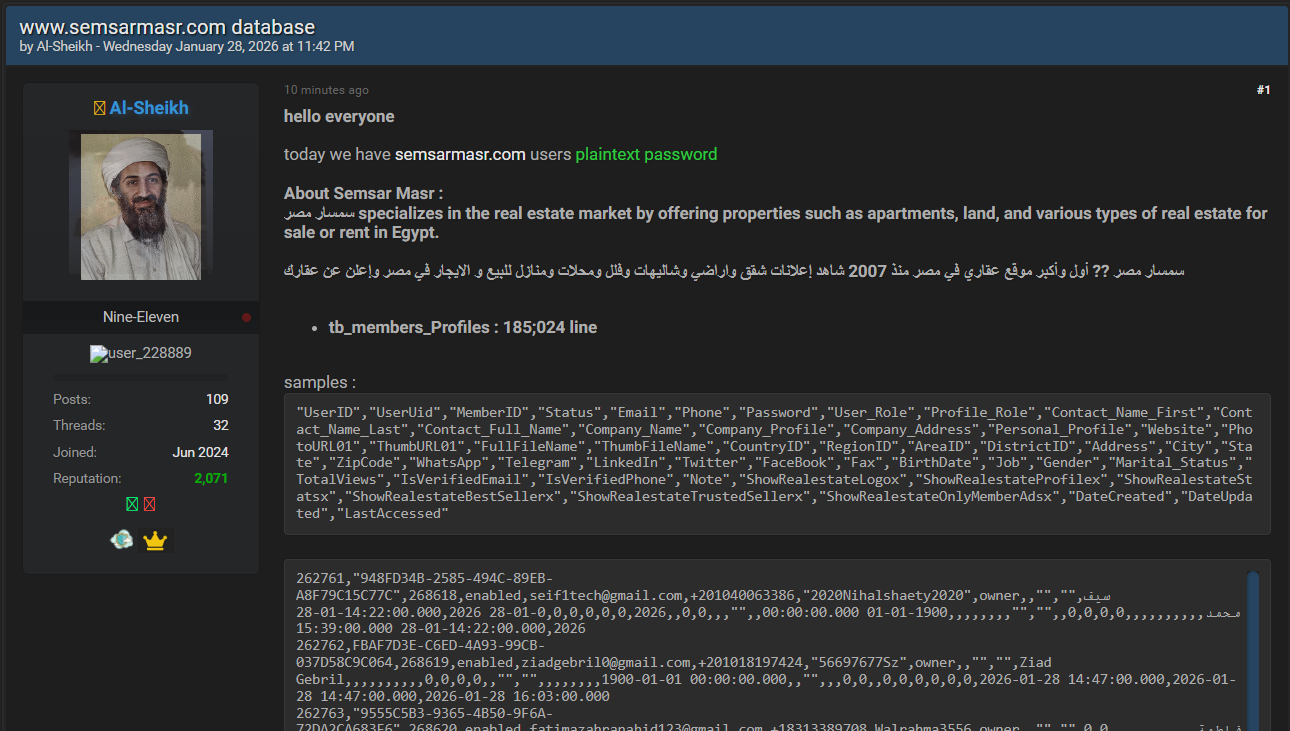Screen dimensions: 1290x731
Task: View the poster's 32 threads count
Action: (x=221, y=425)
